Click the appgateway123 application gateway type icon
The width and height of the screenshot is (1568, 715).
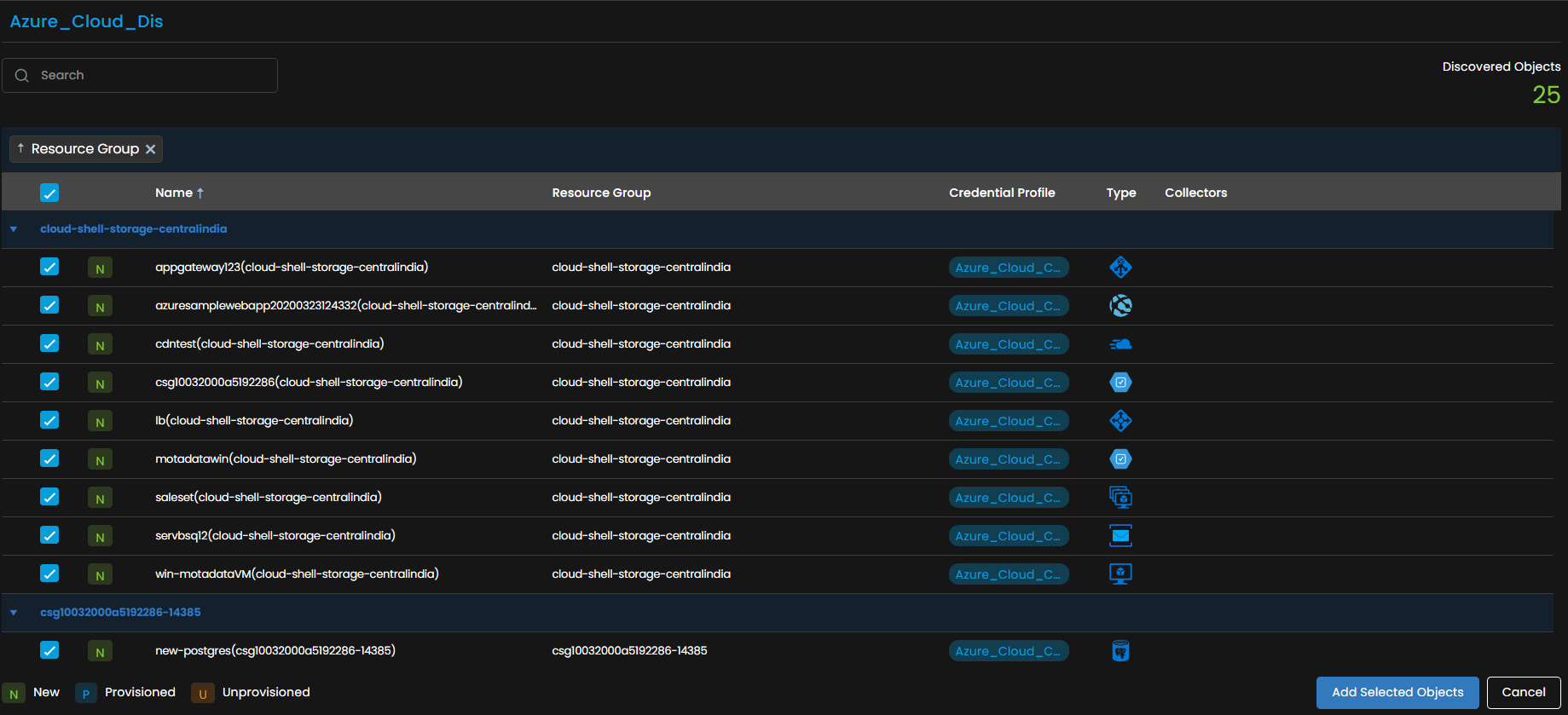[x=1120, y=268]
